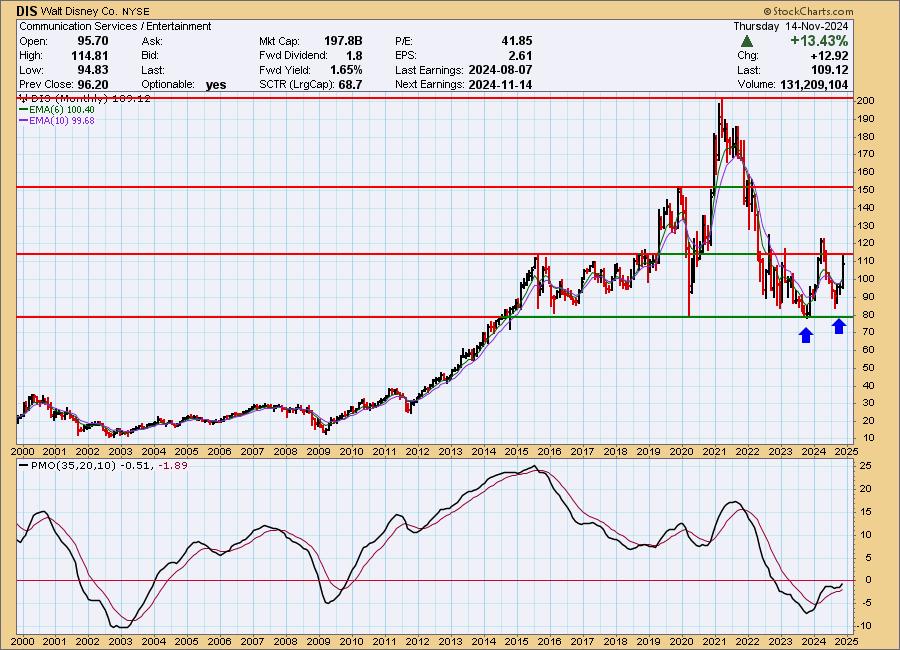Screen dimensions: 900x650
Task: Click the Next Earnings date 2024-11-14
Action: click(x=501, y=84)
